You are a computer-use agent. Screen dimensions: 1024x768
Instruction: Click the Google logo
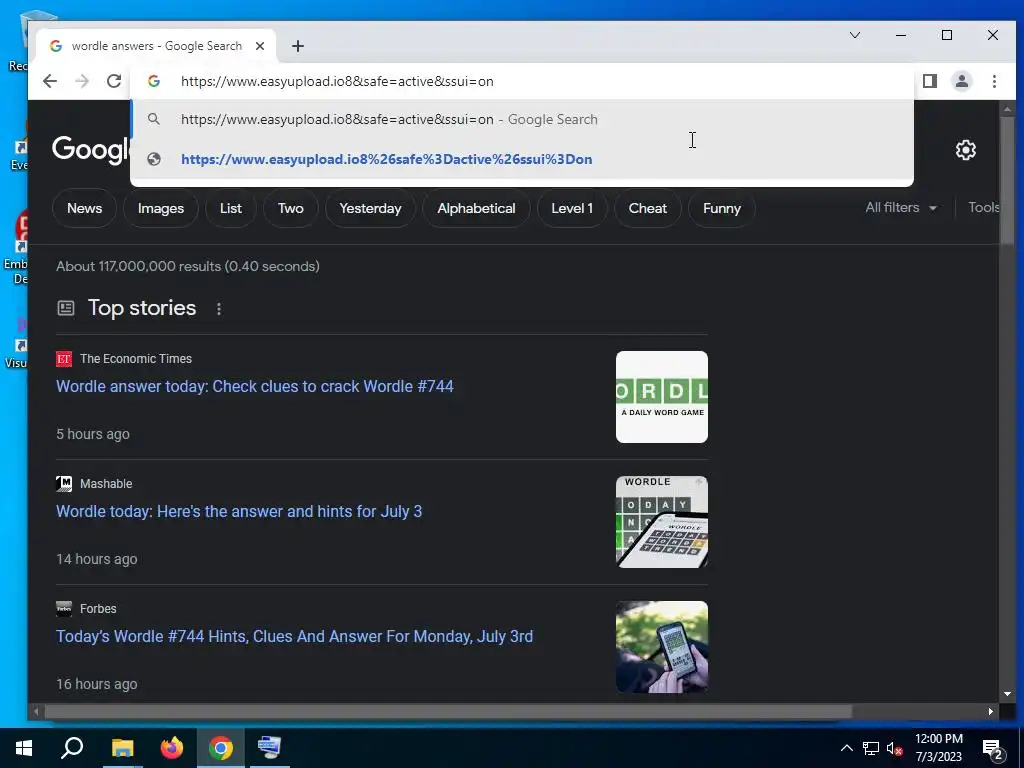tap(91, 150)
